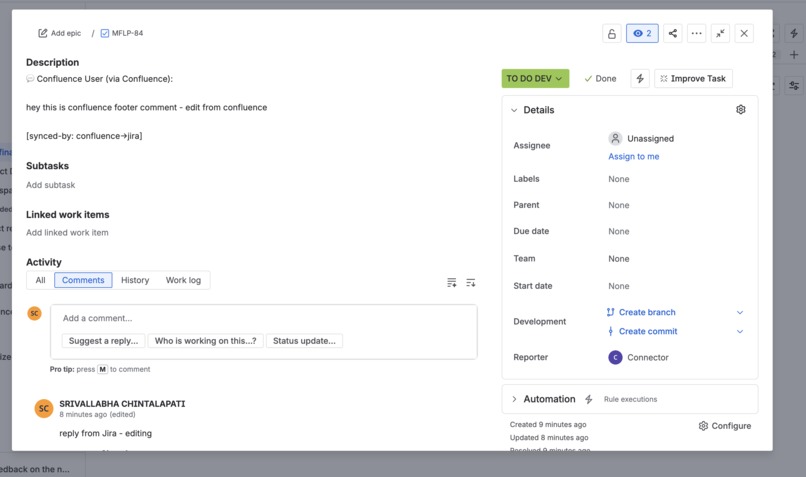Click the plus icon in the background window

pos(794,54)
